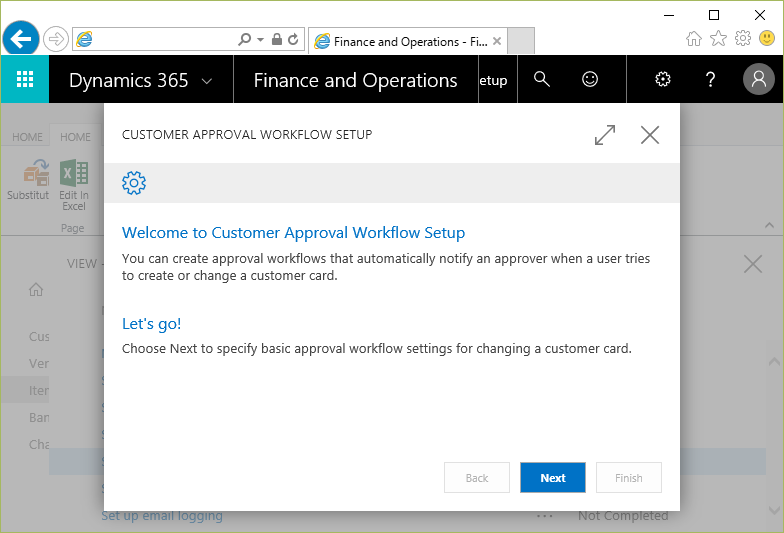Open the settings gear in black header
Screen dimensions: 784x533
(663, 79)
